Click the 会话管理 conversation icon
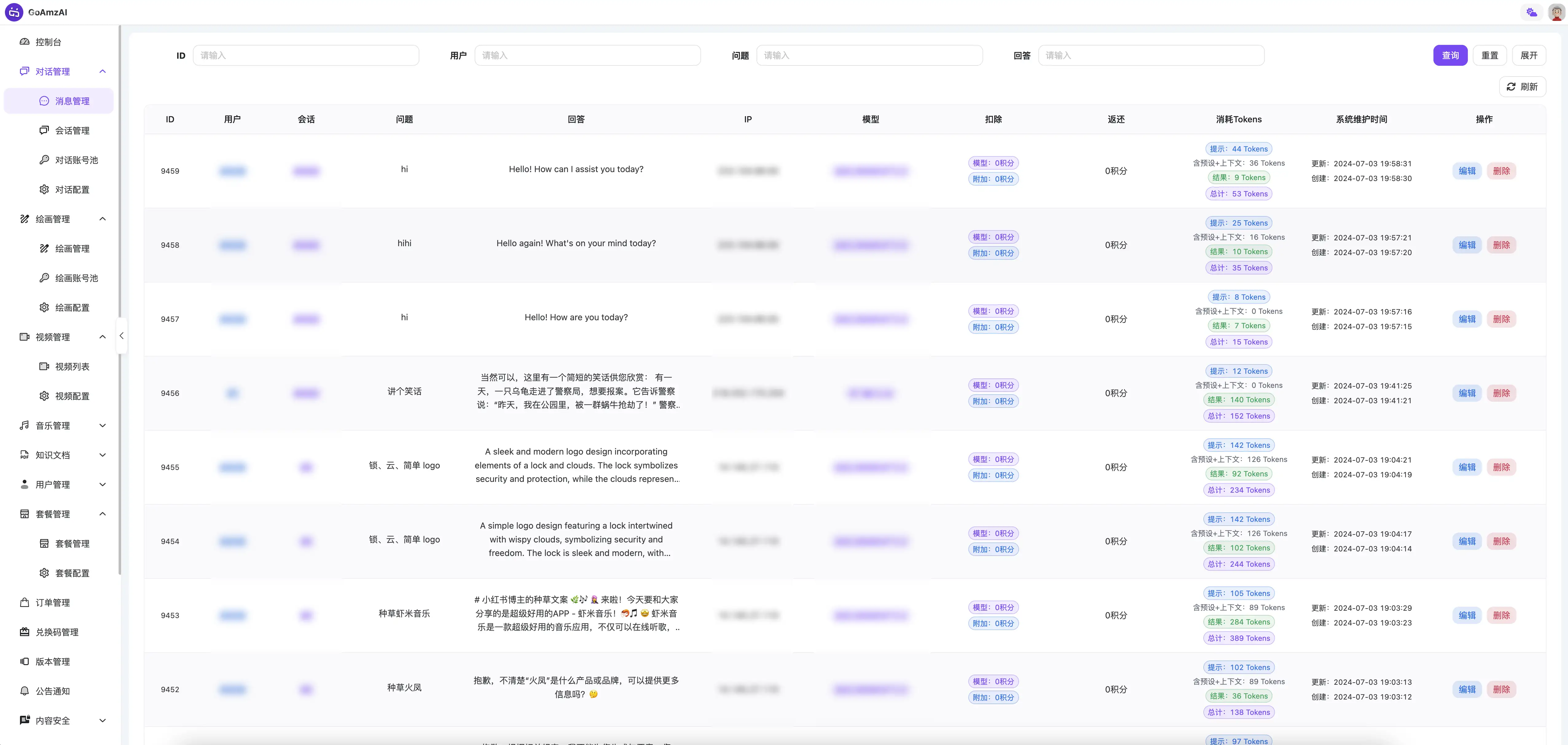 pyautogui.click(x=45, y=130)
